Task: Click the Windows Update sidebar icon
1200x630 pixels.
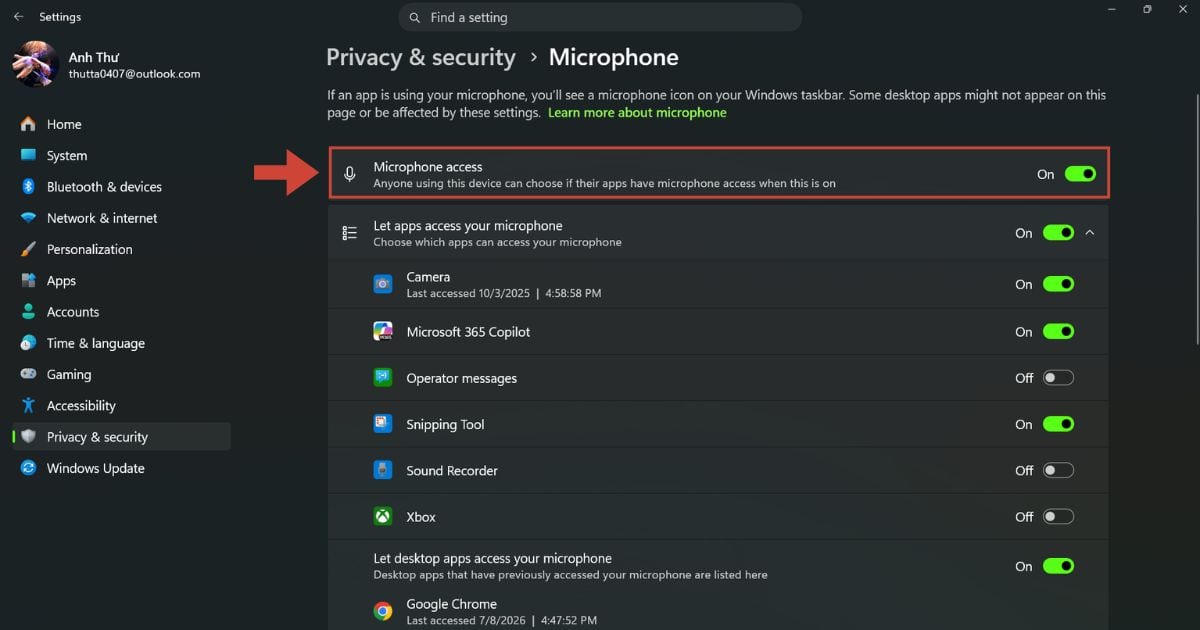Action: [28, 468]
